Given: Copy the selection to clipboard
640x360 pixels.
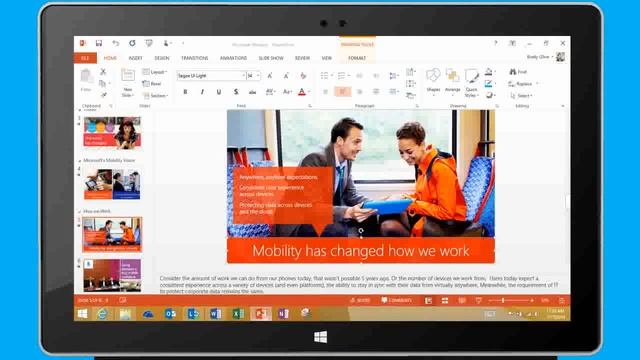Looking at the screenshot, I should tap(102, 84).
